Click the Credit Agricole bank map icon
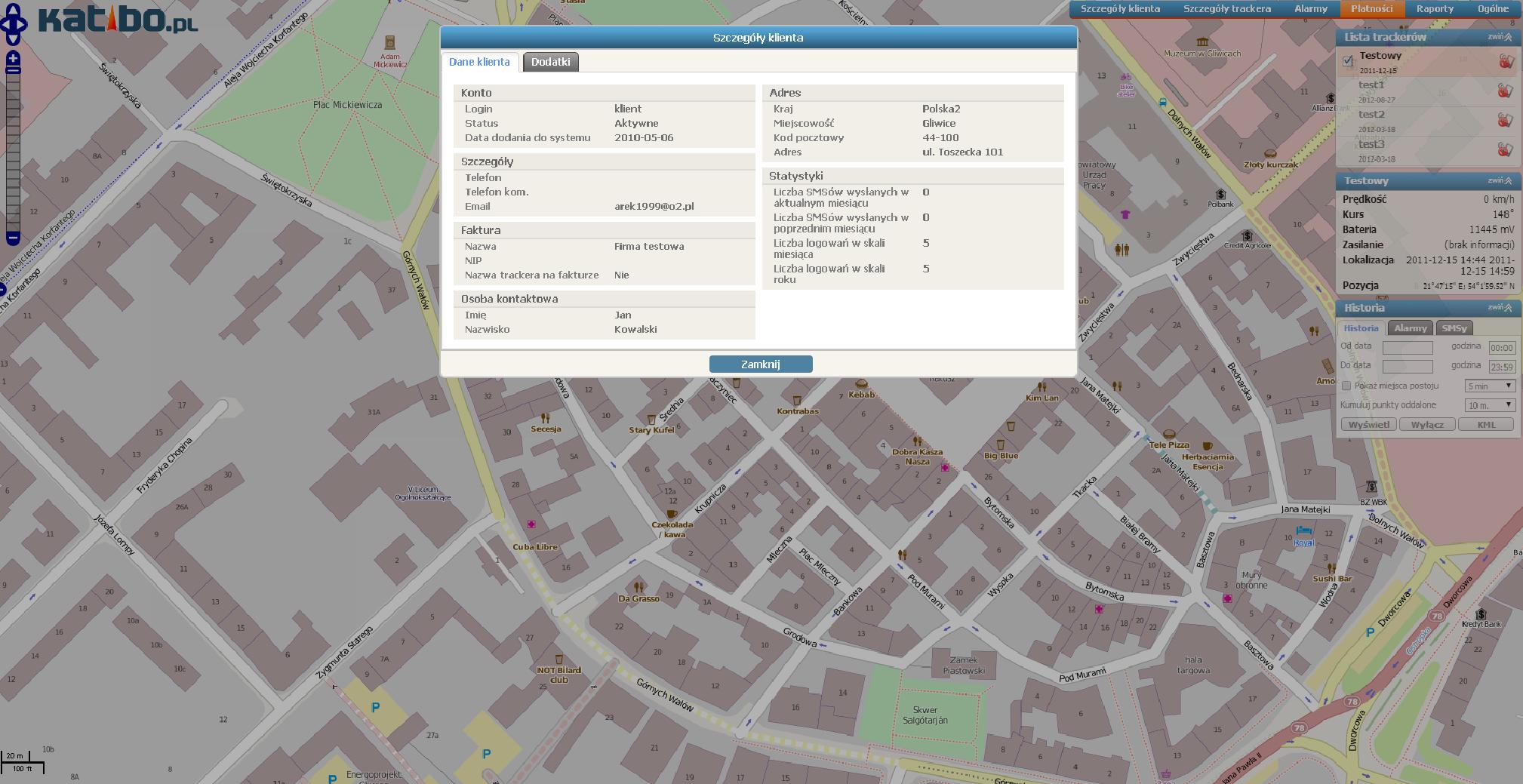 (x=1247, y=236)
